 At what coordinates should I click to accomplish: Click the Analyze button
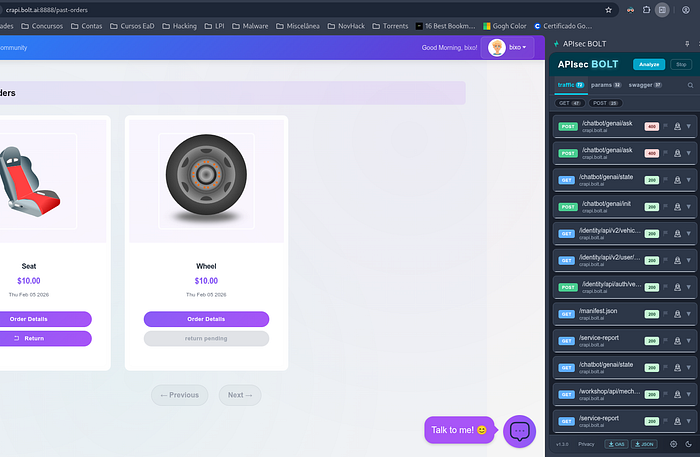tap(649, 64)
